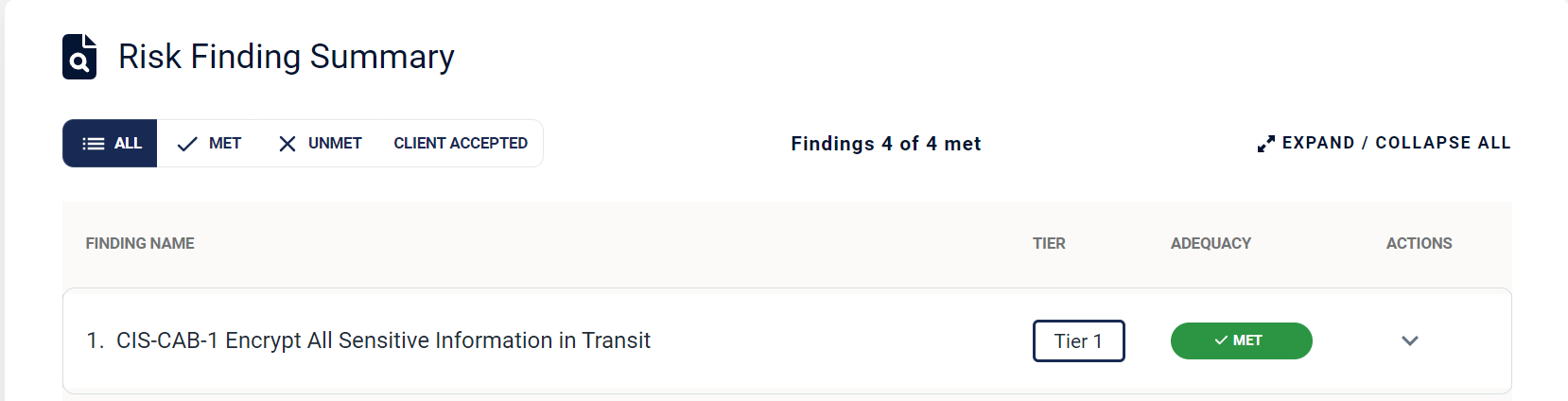1568x401 pixels.
Task: Click the EXPAND / COLLAPSE ALL link
Action: 1385,143
